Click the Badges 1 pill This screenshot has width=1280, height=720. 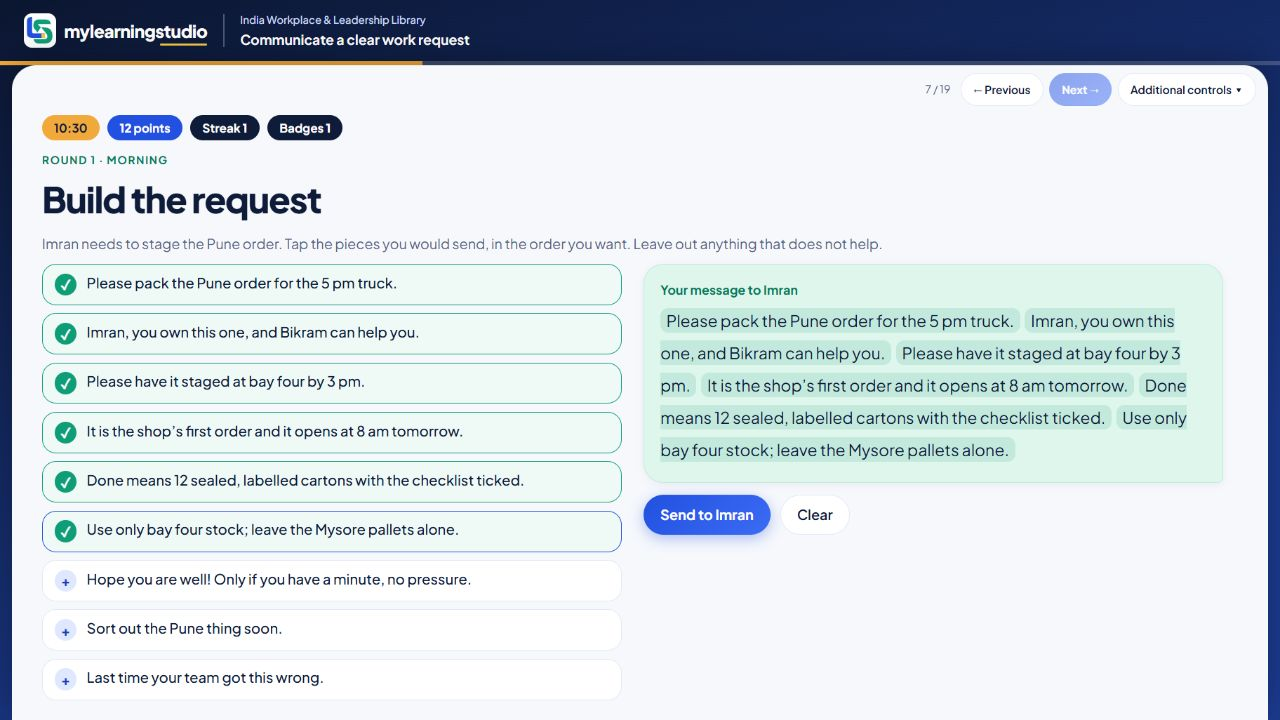click(305, 128)
